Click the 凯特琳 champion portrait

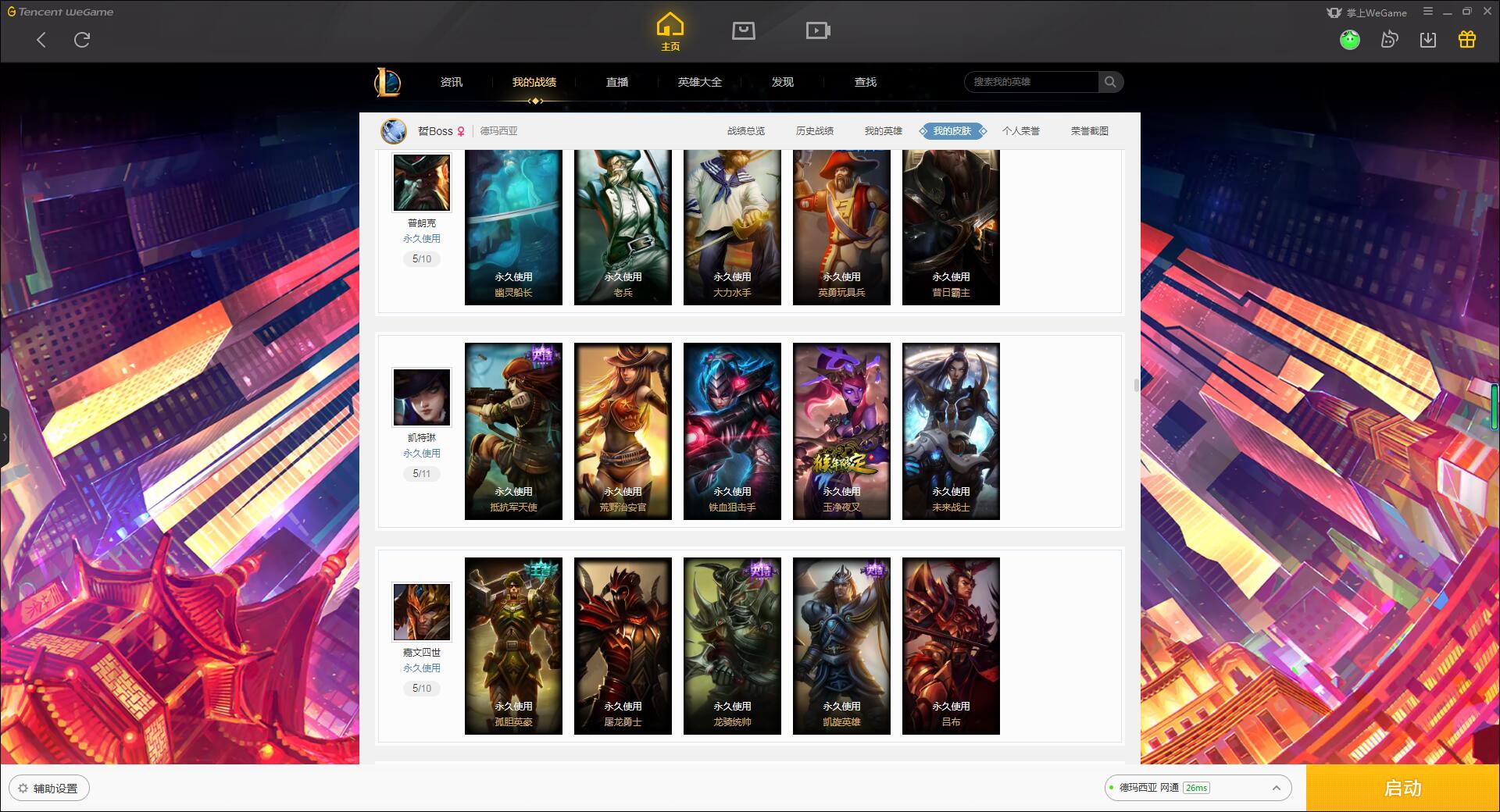(422, 397)
